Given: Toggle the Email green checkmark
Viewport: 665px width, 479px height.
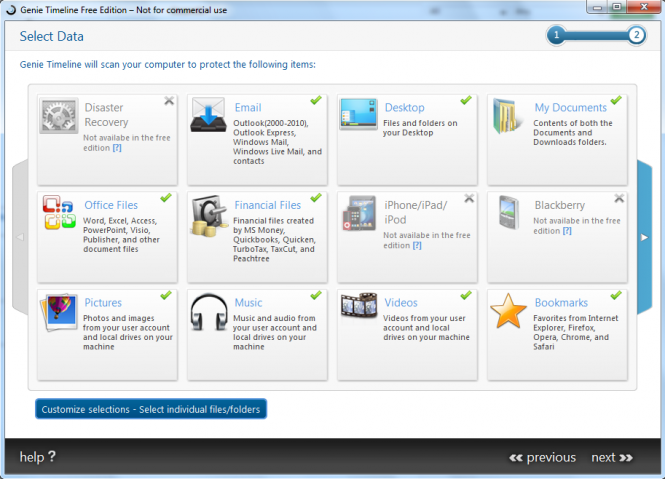Looking at the screenshot, I should (316, 100).
